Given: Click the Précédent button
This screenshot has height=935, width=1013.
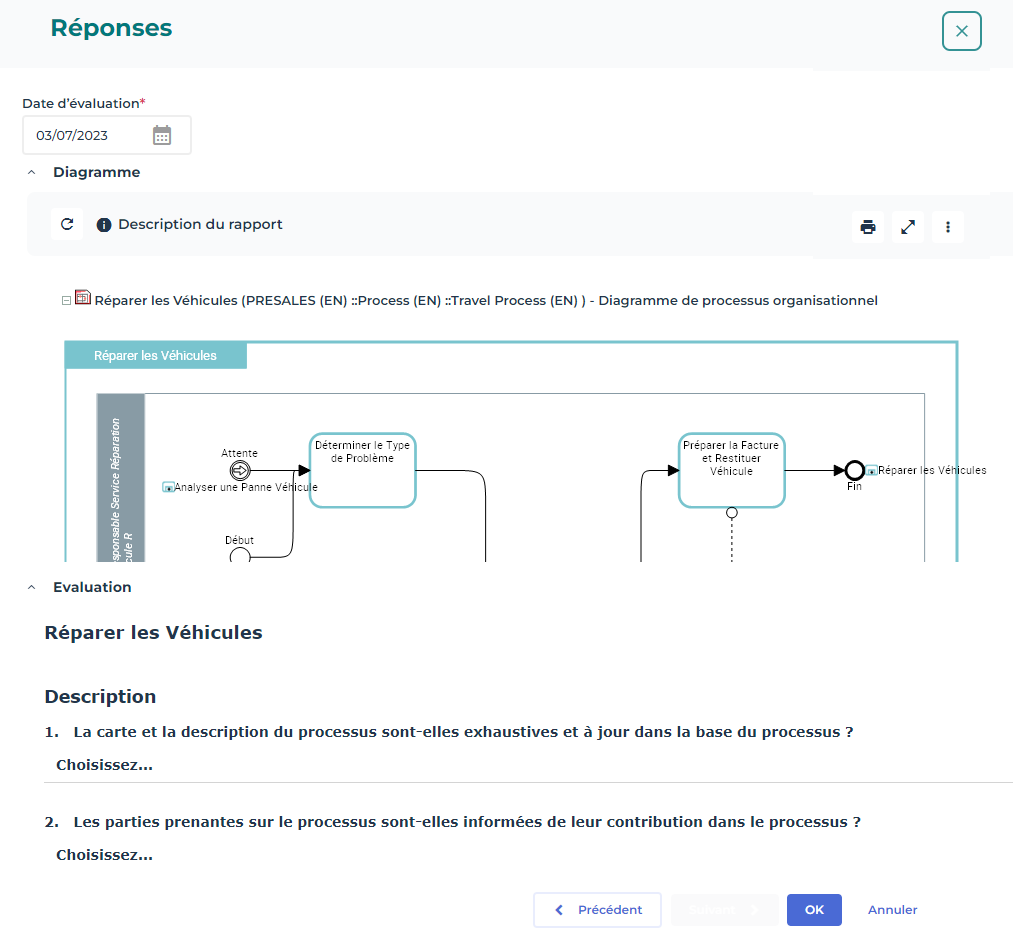Looking at the screenshot, I should tap(597, 910).
